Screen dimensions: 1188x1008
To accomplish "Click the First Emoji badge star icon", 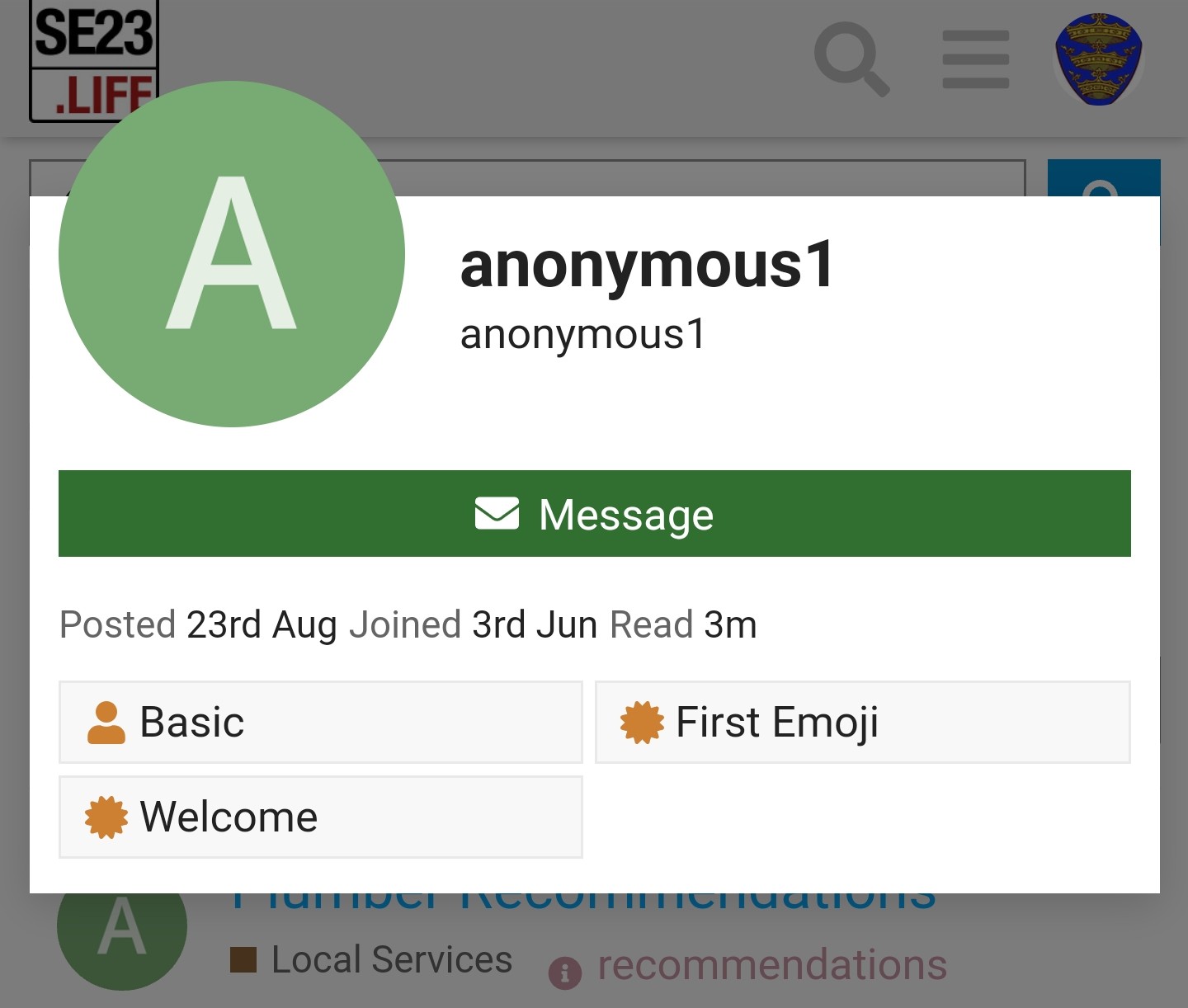I will coord(642,723).
